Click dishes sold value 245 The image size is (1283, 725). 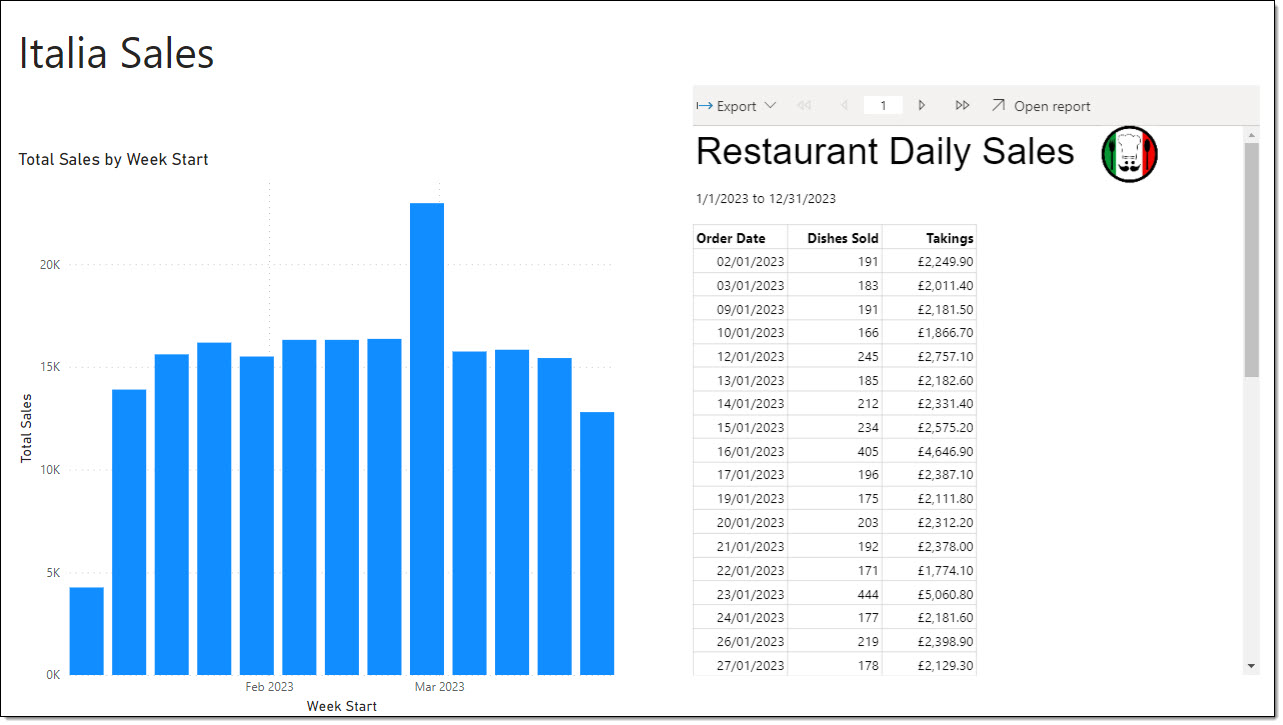click(x=835, y=356)
